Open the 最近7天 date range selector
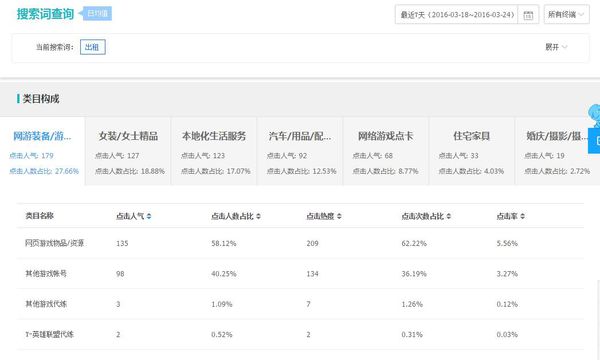The width and height of the screenshot is (600, 360). point(457,15)
